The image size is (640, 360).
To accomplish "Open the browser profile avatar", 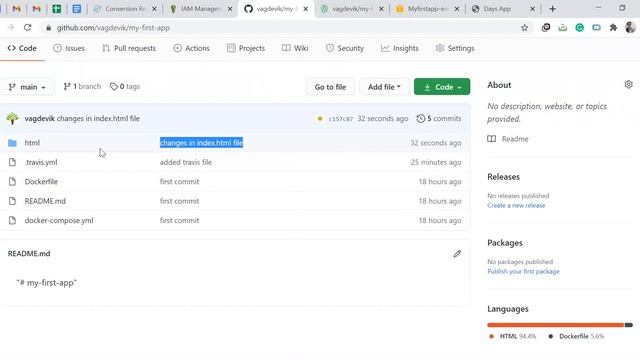I will pos(630,28).
